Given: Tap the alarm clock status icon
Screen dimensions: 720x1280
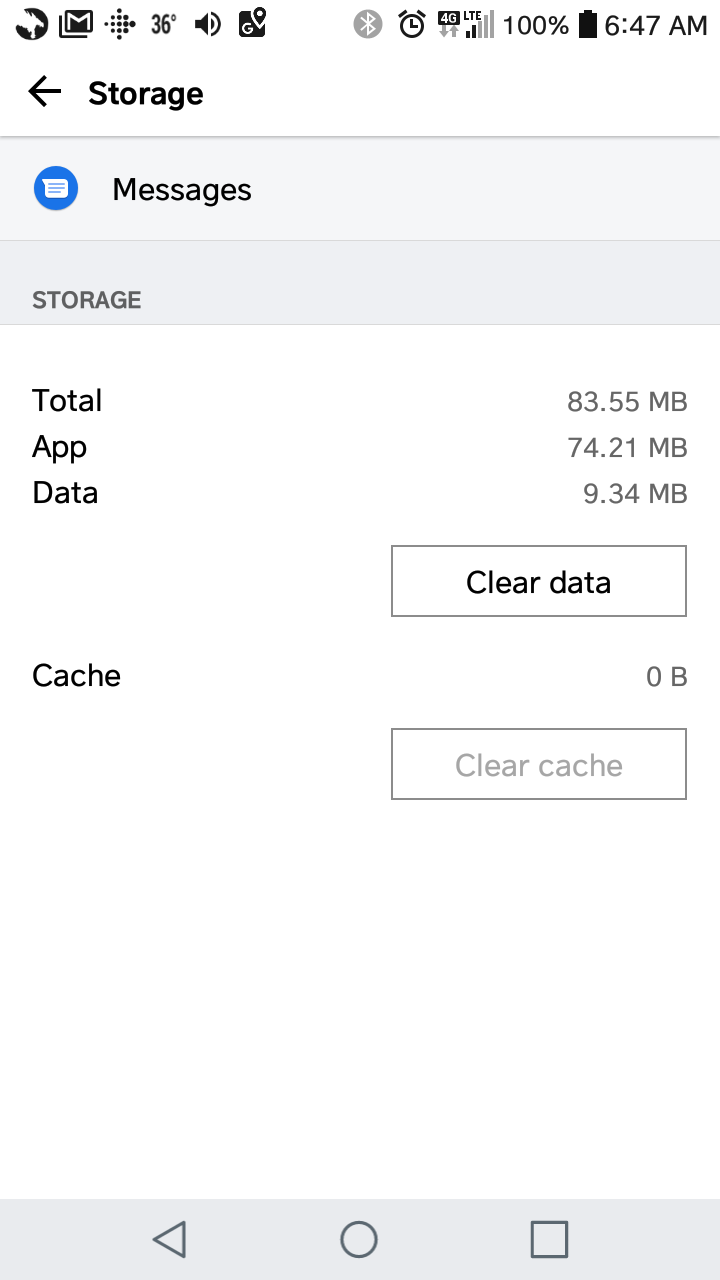Looking at the screenshot, I should 412,24.
